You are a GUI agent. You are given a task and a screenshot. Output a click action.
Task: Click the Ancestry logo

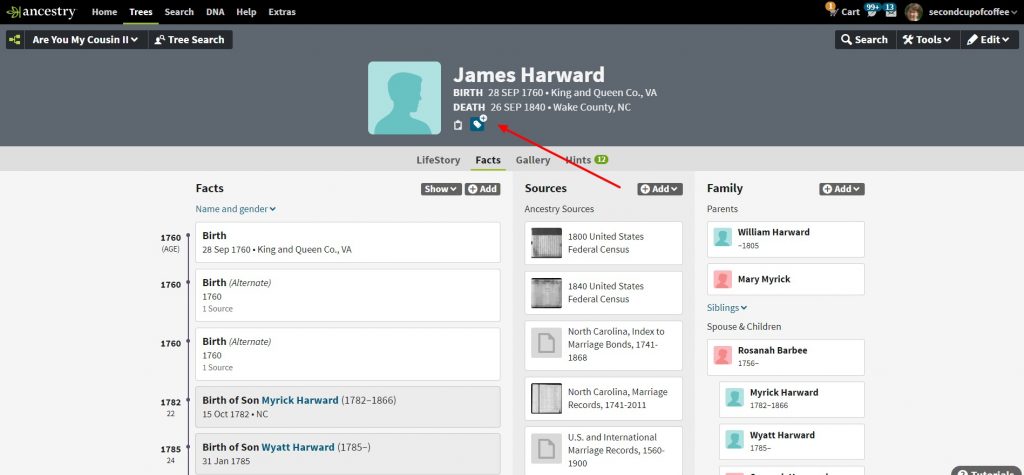[41, 12]
